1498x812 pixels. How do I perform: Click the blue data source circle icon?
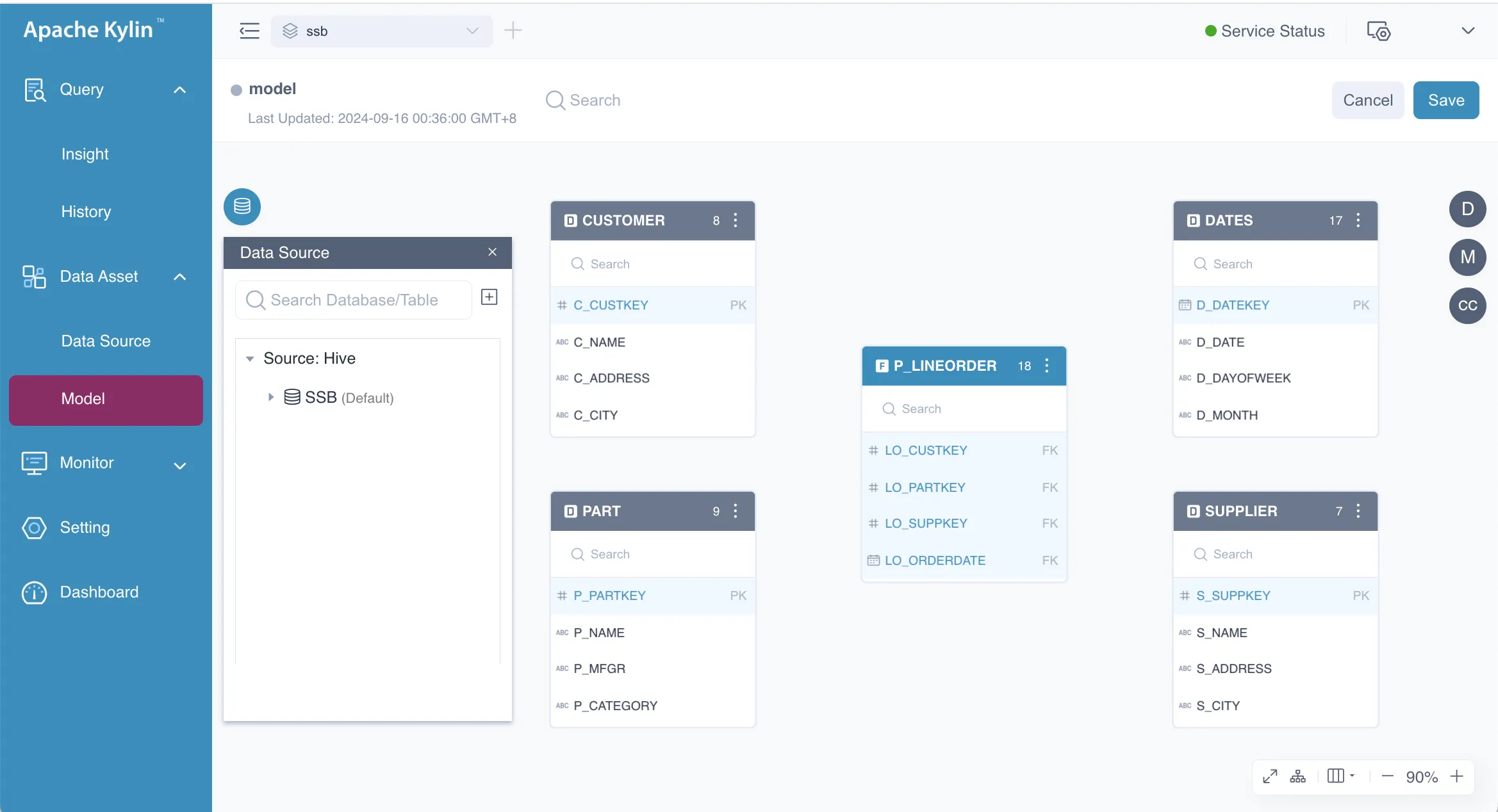tap(242, 206)
